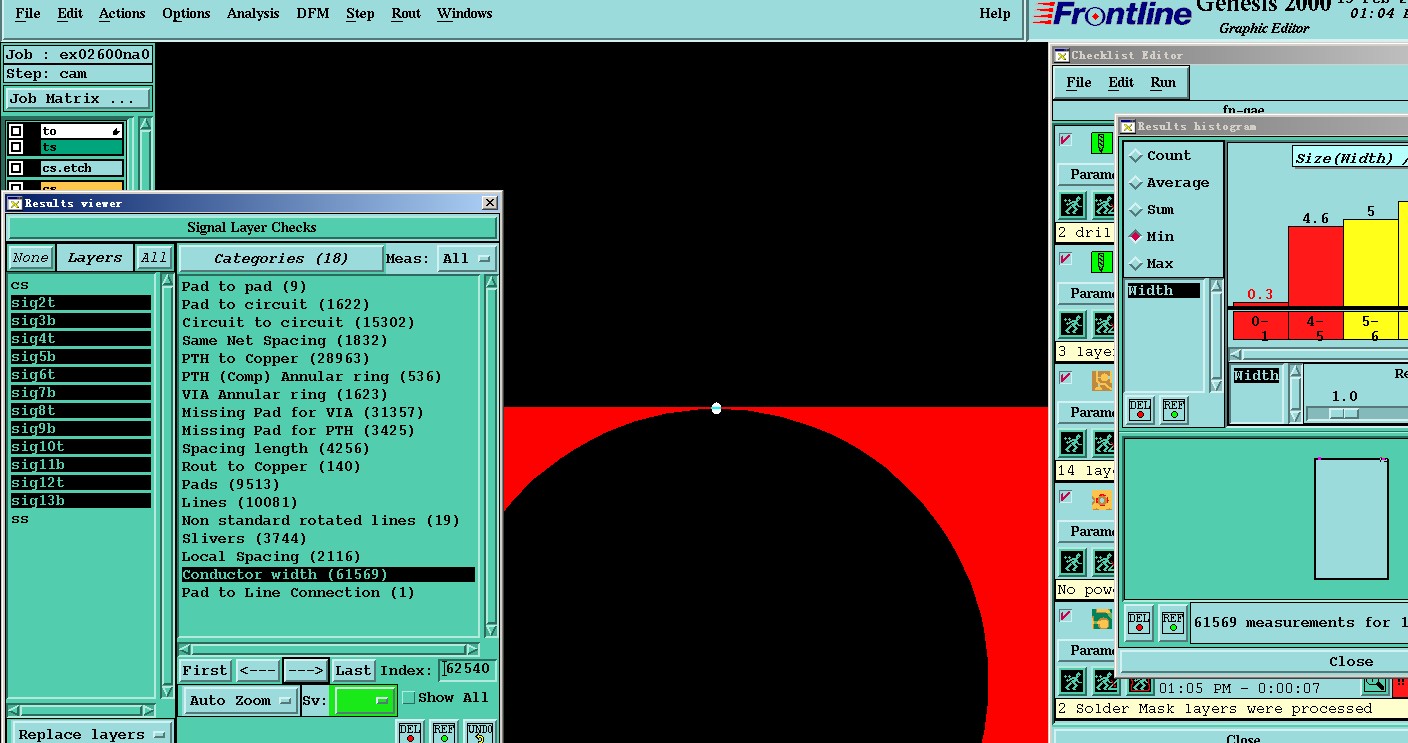Image resolution: width=1408 pixels, height=743 pixels.
Task: Select layer 'sig7b' in layers list
Action: click(x=81, y=393)
